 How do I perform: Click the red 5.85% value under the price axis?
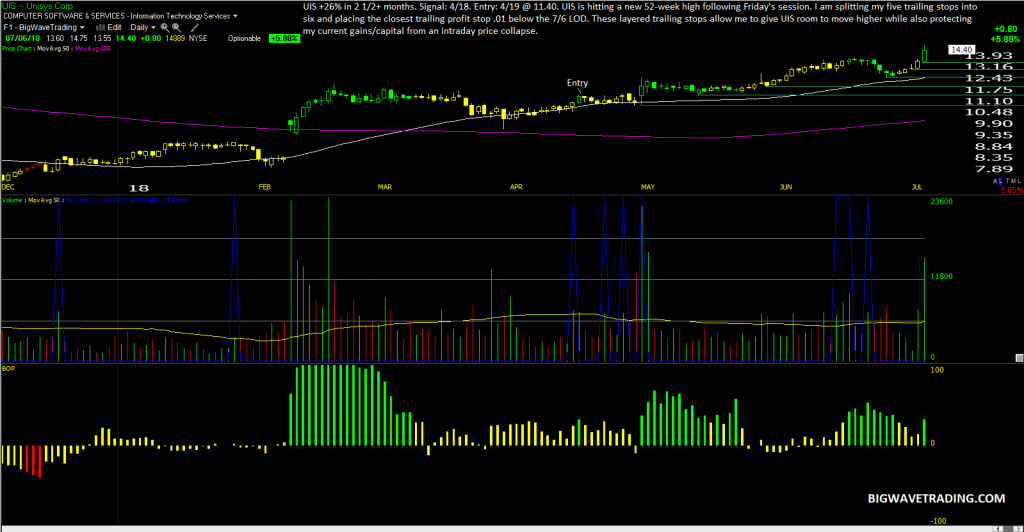pyautogui.click(x=1012, y=191)
